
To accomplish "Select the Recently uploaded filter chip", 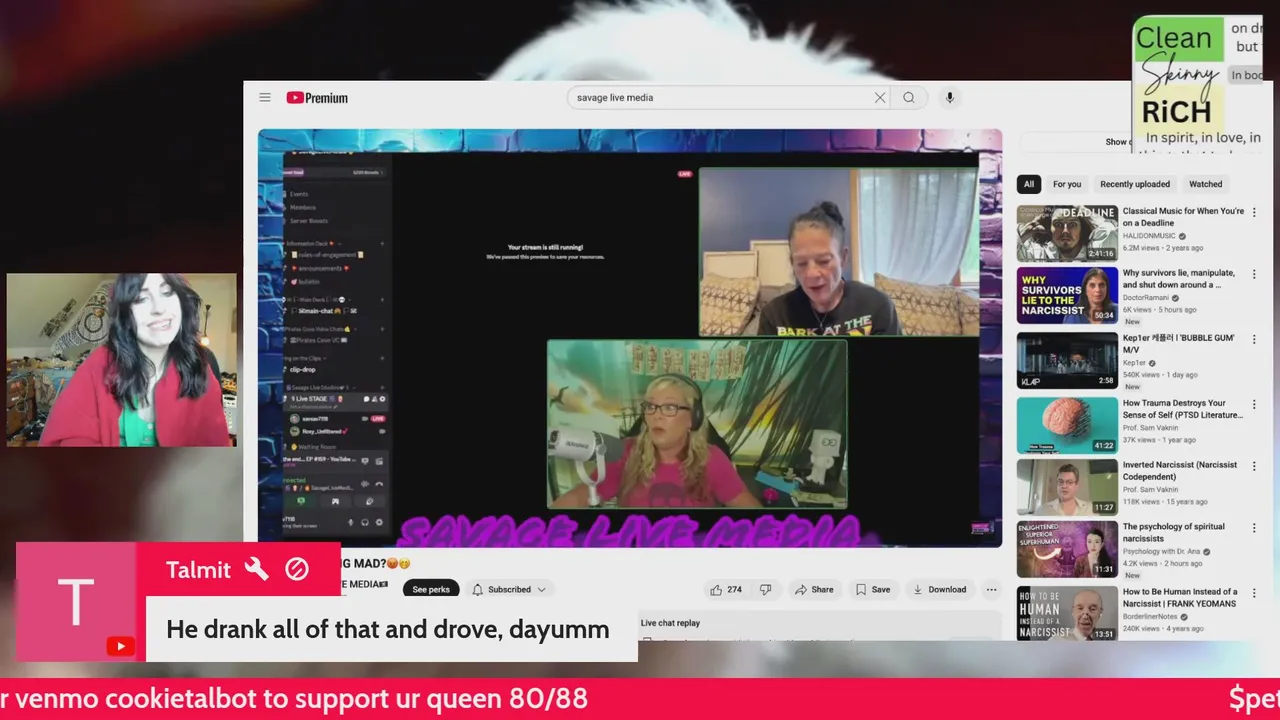I will [1135, 184].
